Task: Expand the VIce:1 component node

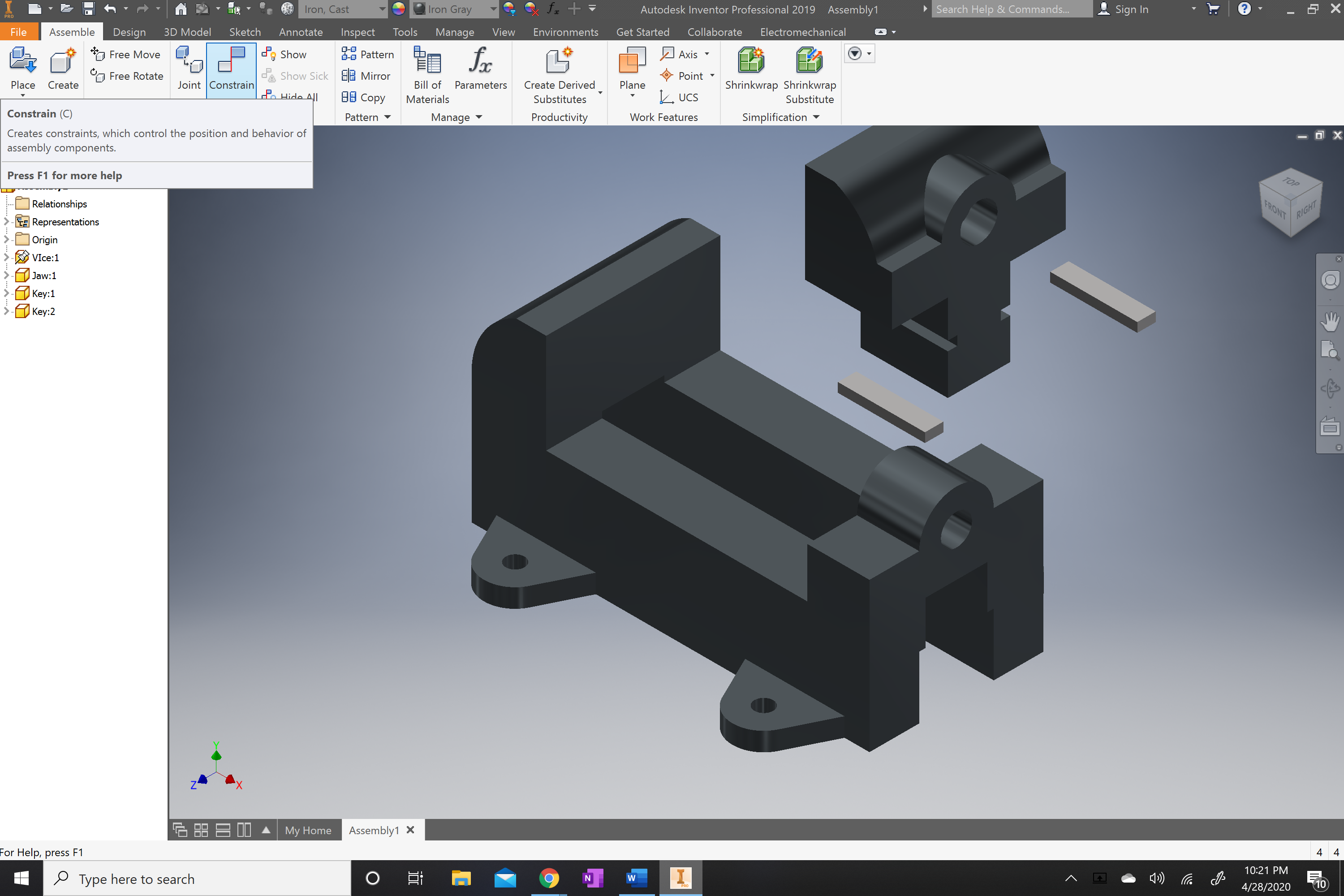Action: pyautogui.click(x=6, y=258)
